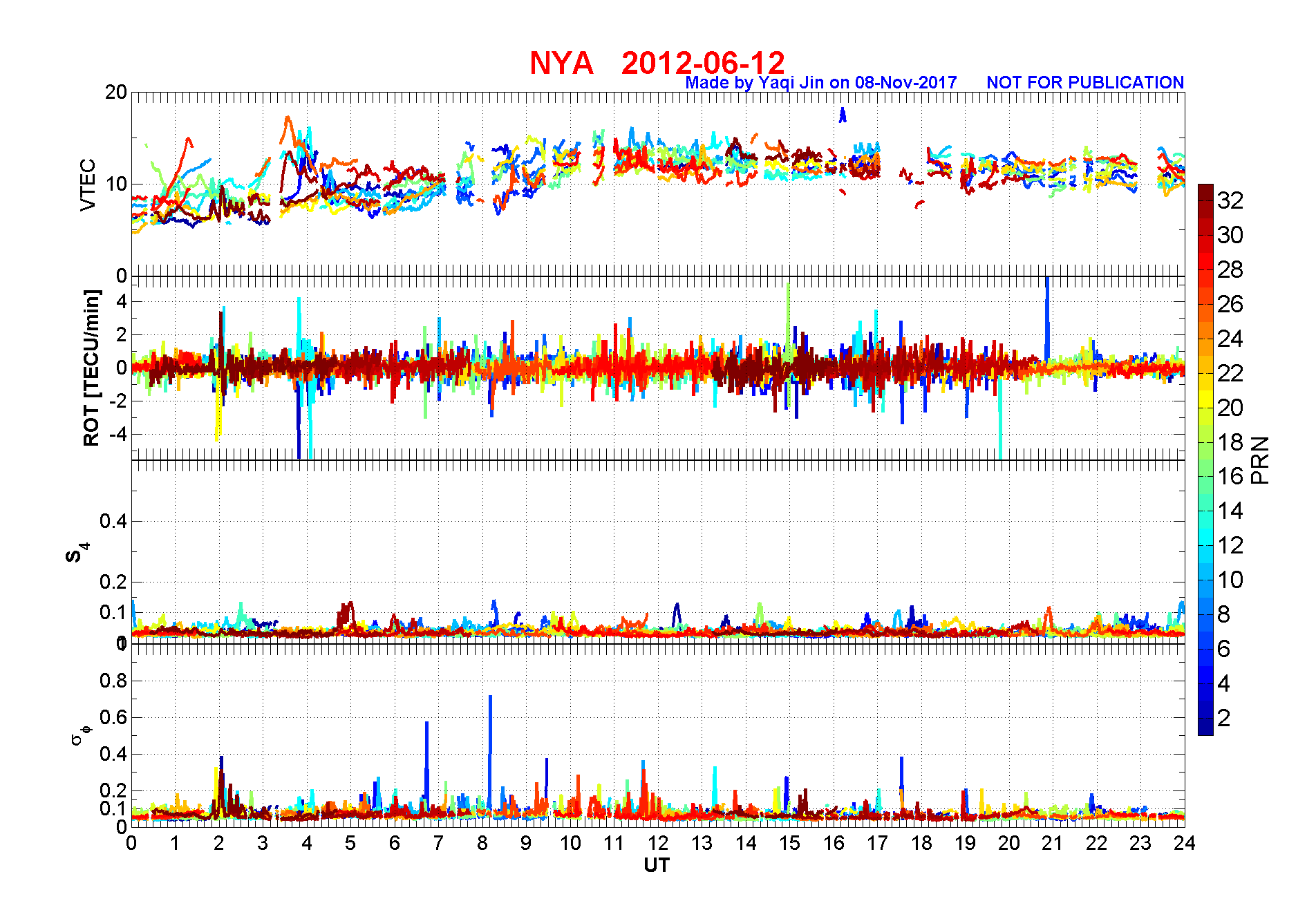Click the plot title 'NYA 2012-06-12'
Viewport: 1316px width, 919px height.
click(657, 63)
